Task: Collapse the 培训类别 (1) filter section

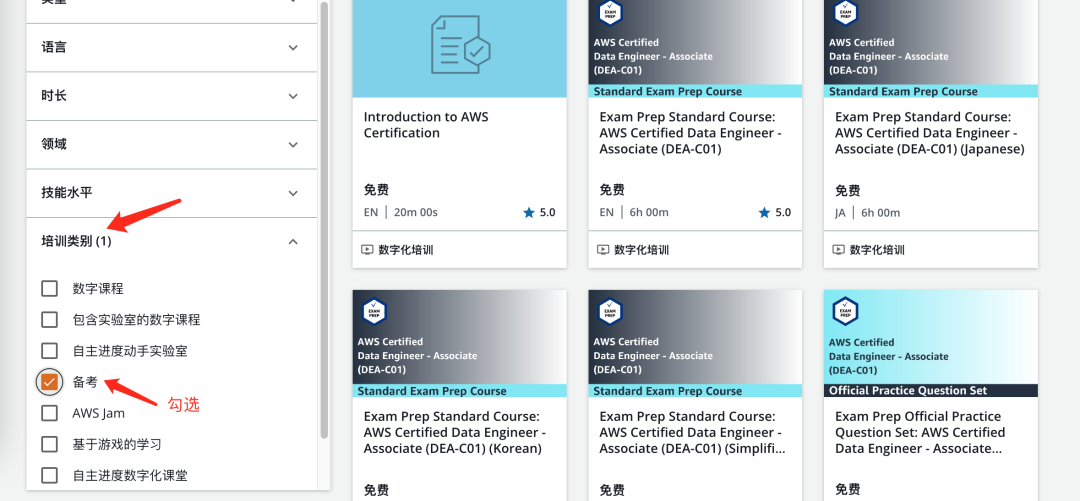Action: 172,241
